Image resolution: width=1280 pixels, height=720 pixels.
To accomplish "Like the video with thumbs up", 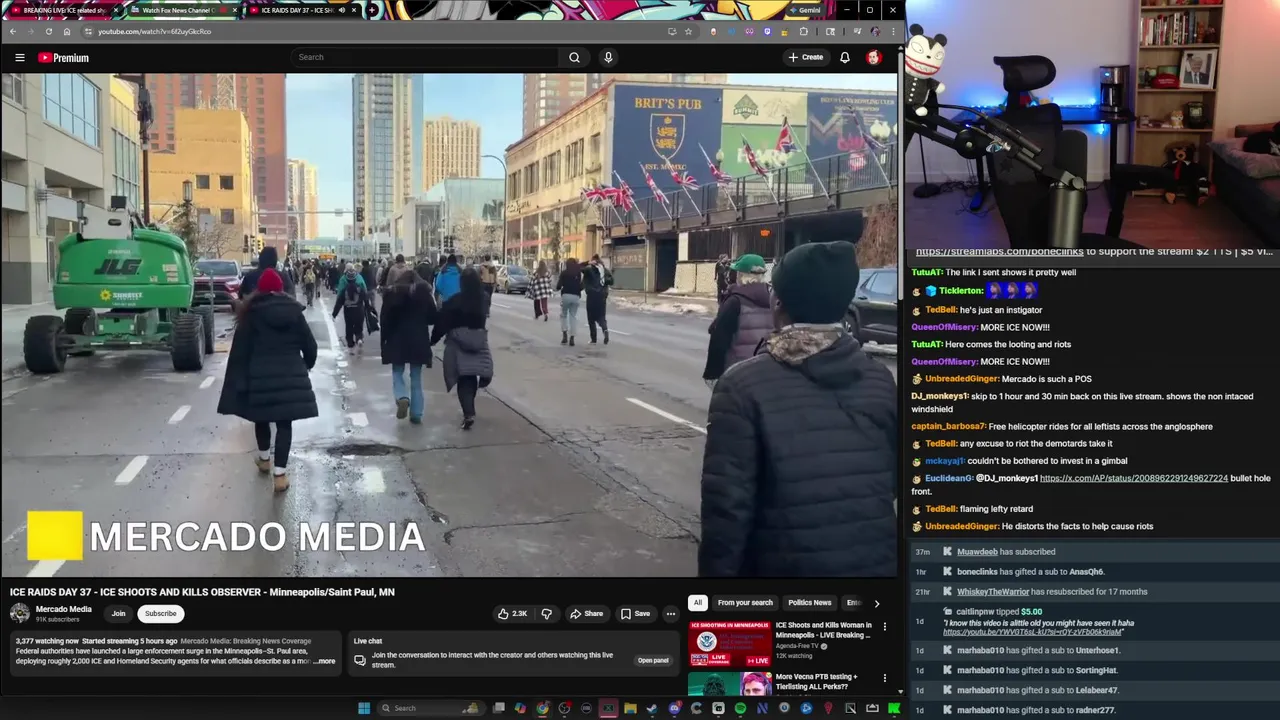I will 512,613.
